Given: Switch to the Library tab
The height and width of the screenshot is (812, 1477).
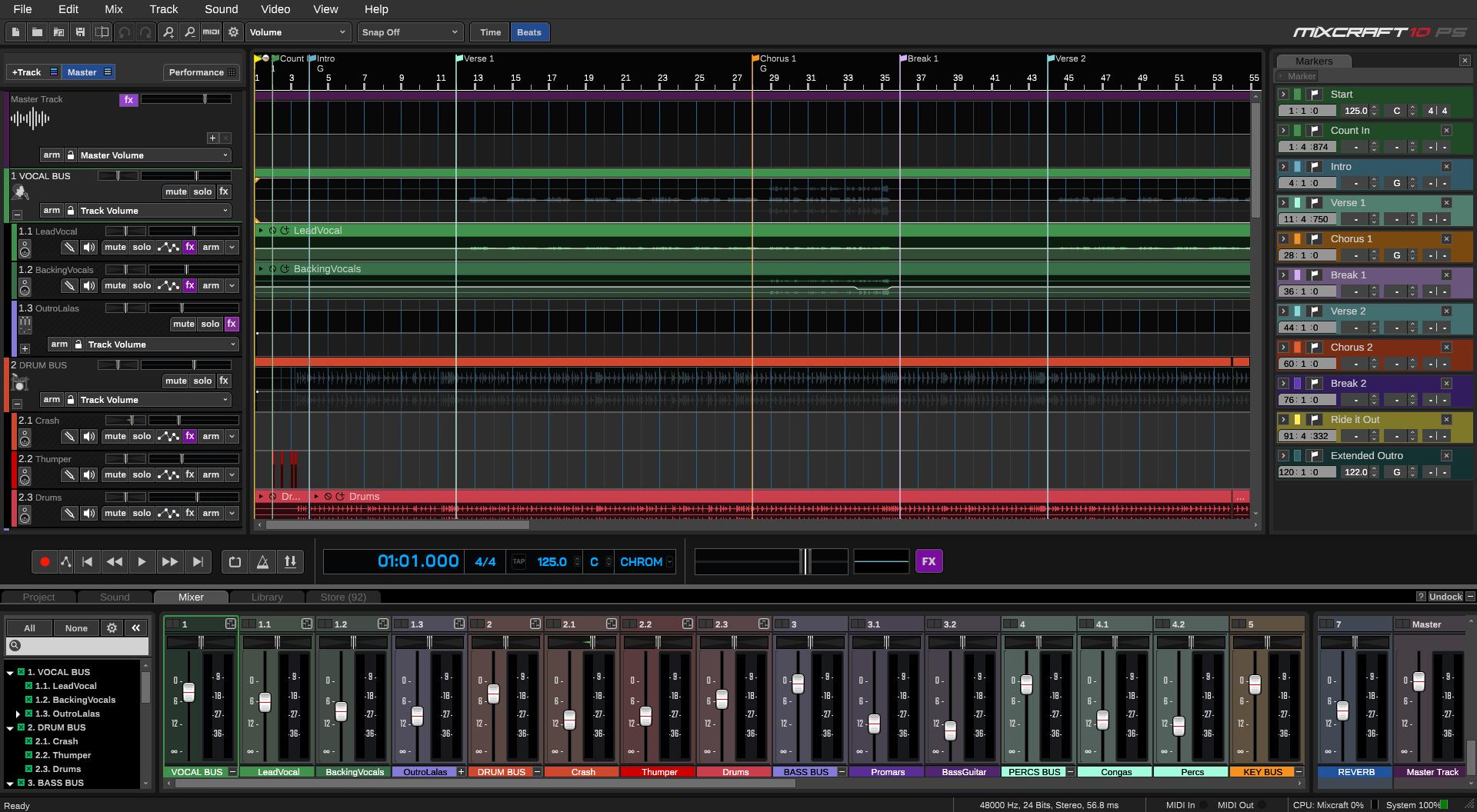Looking at the screenshot, I should click(x=267, y=597).
